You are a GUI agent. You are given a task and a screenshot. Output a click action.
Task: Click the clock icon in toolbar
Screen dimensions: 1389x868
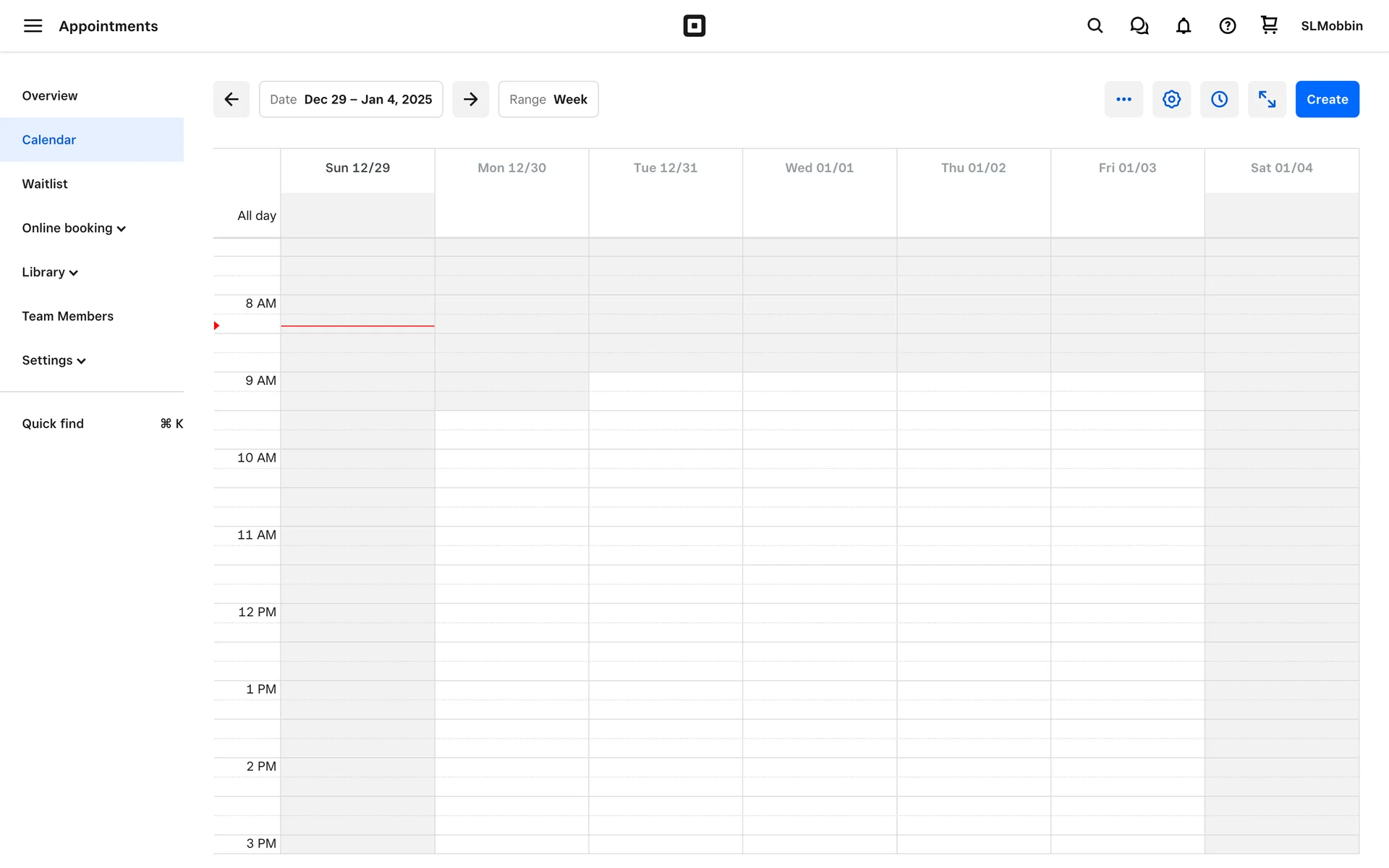click(1219, 99)
